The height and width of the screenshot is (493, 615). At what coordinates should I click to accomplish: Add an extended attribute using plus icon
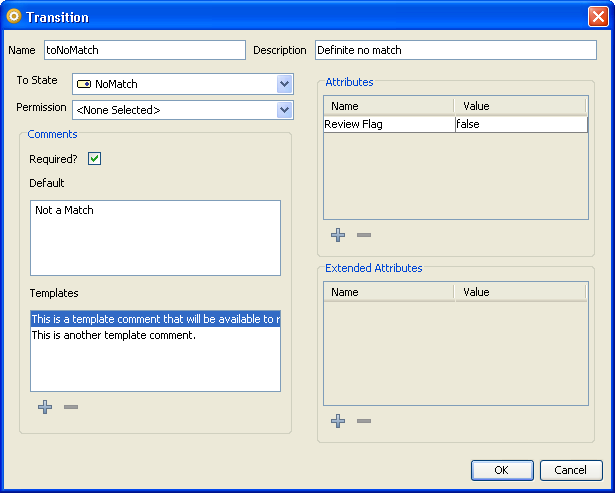(338, 421)
